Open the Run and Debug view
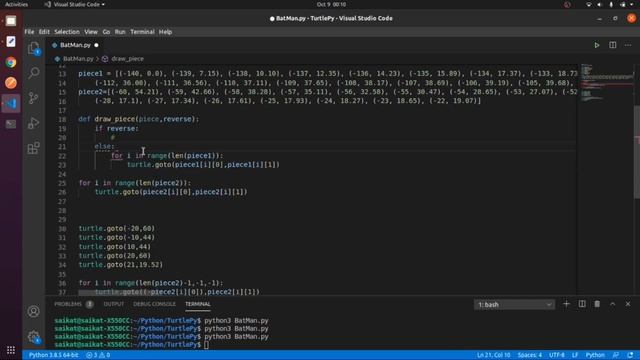The height and width of the screenshot is (360, 640). point(33,123)
